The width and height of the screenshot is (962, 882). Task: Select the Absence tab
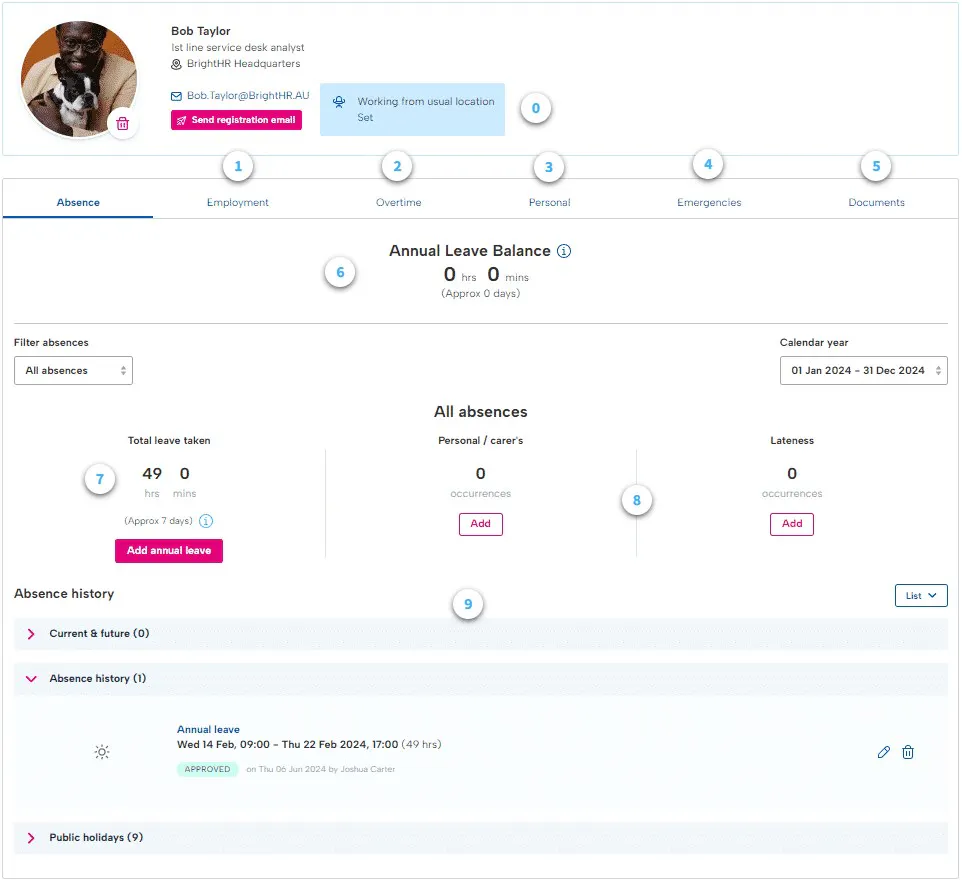(x=78, y=202)
